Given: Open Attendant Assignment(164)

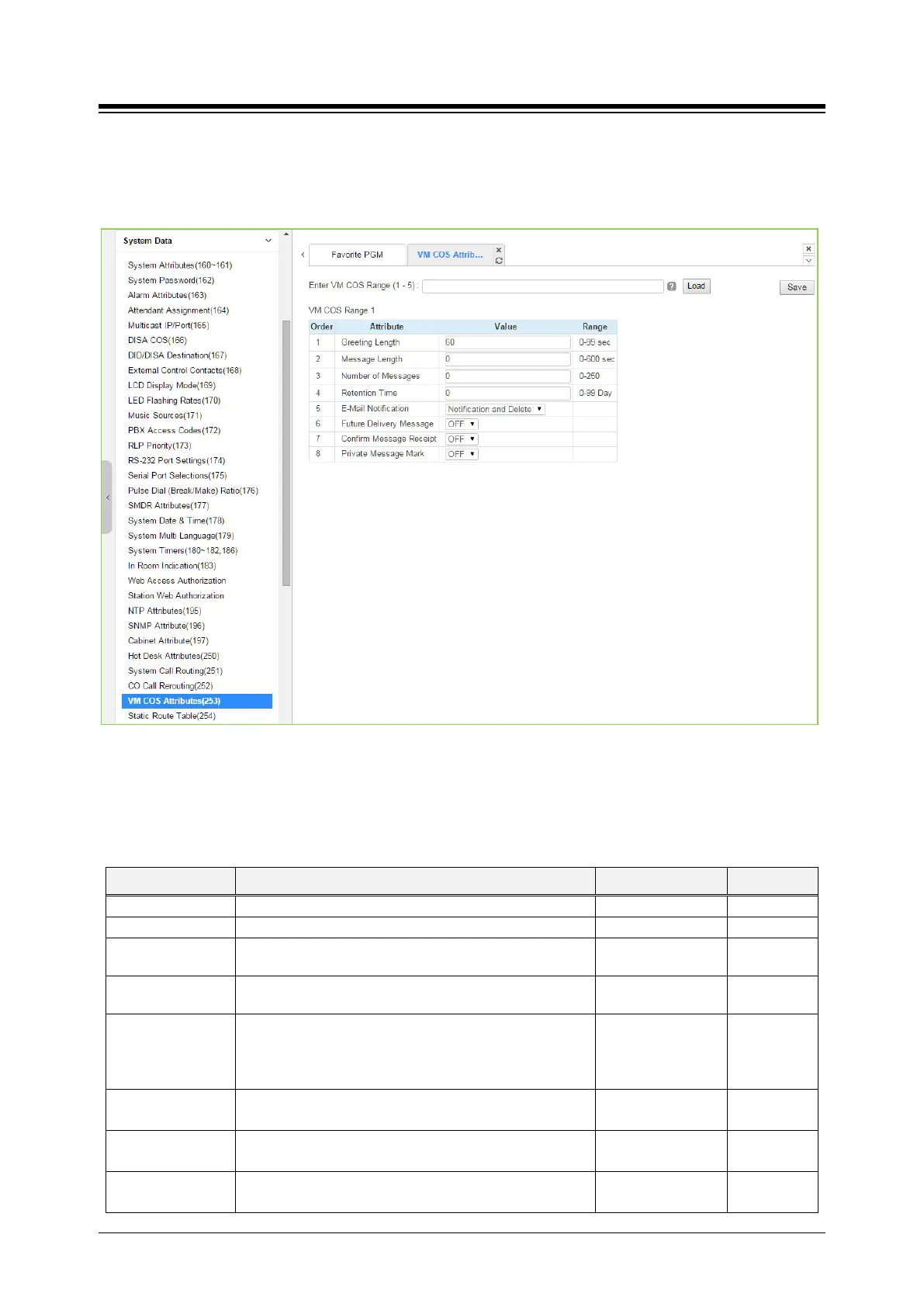Looking at the screenshot, I should 178,310.
